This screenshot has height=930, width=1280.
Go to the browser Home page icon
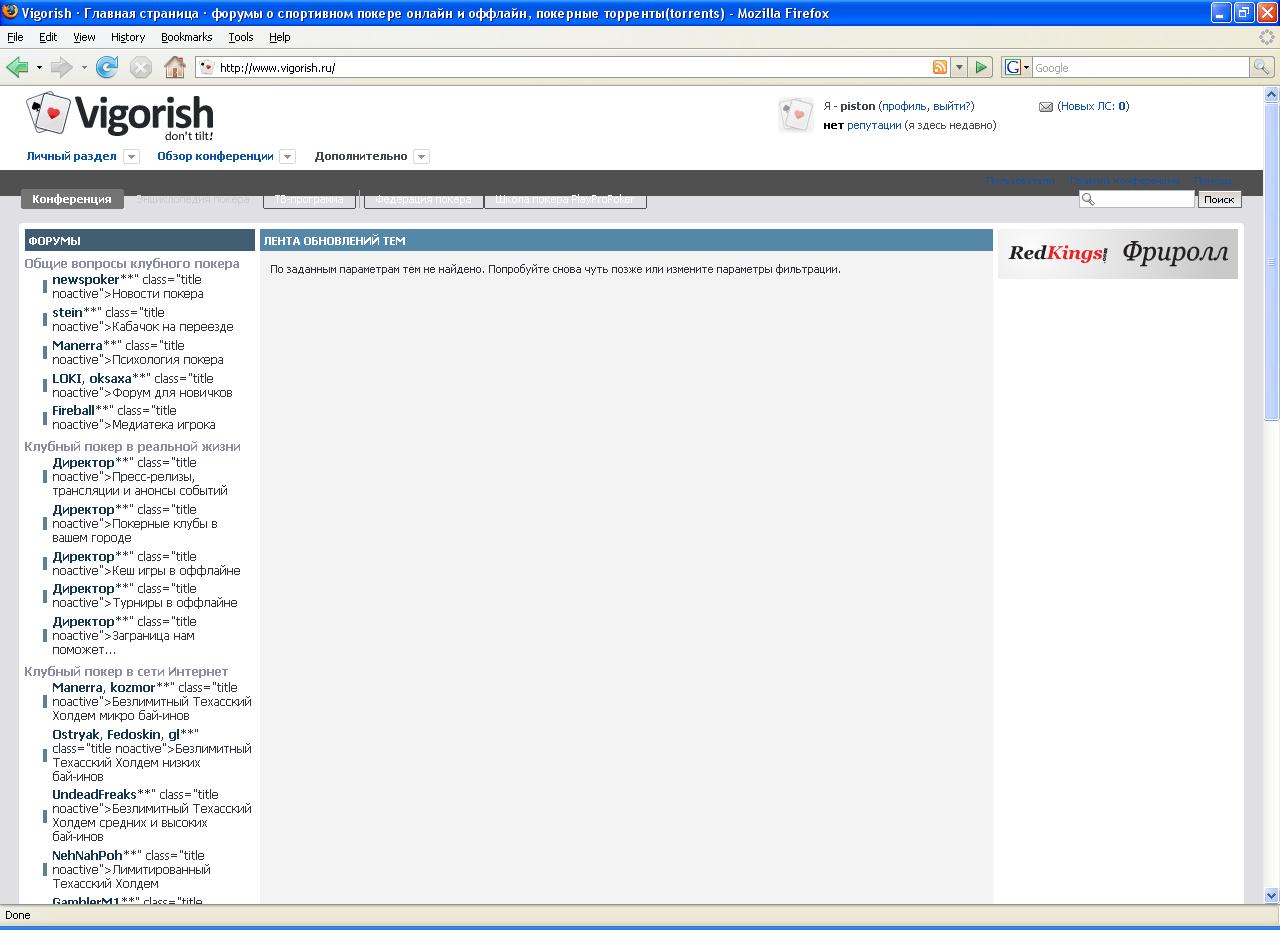pyautogui.click(x=175, y=67)
